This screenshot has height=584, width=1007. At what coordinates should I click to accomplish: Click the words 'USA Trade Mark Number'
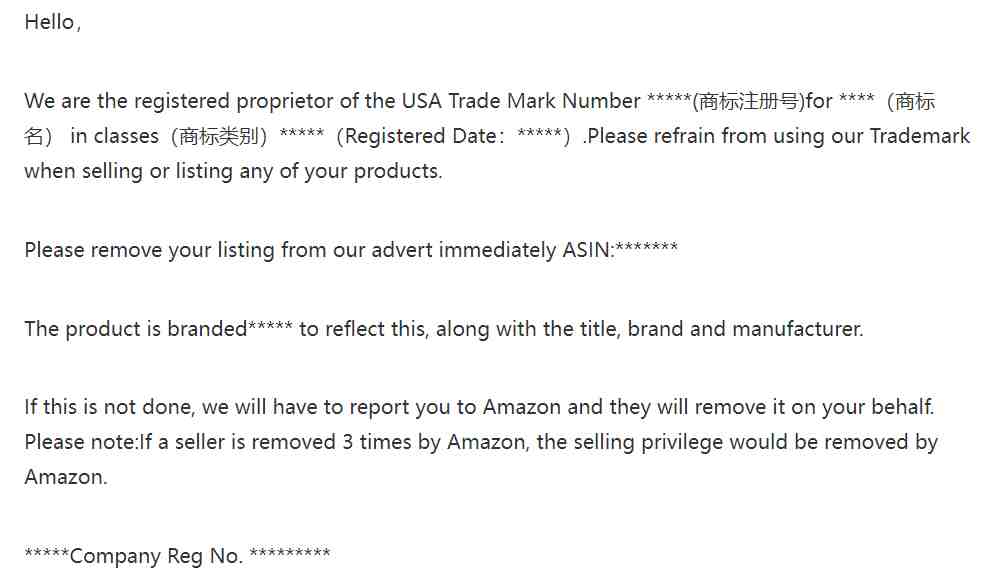pos(521,101)
